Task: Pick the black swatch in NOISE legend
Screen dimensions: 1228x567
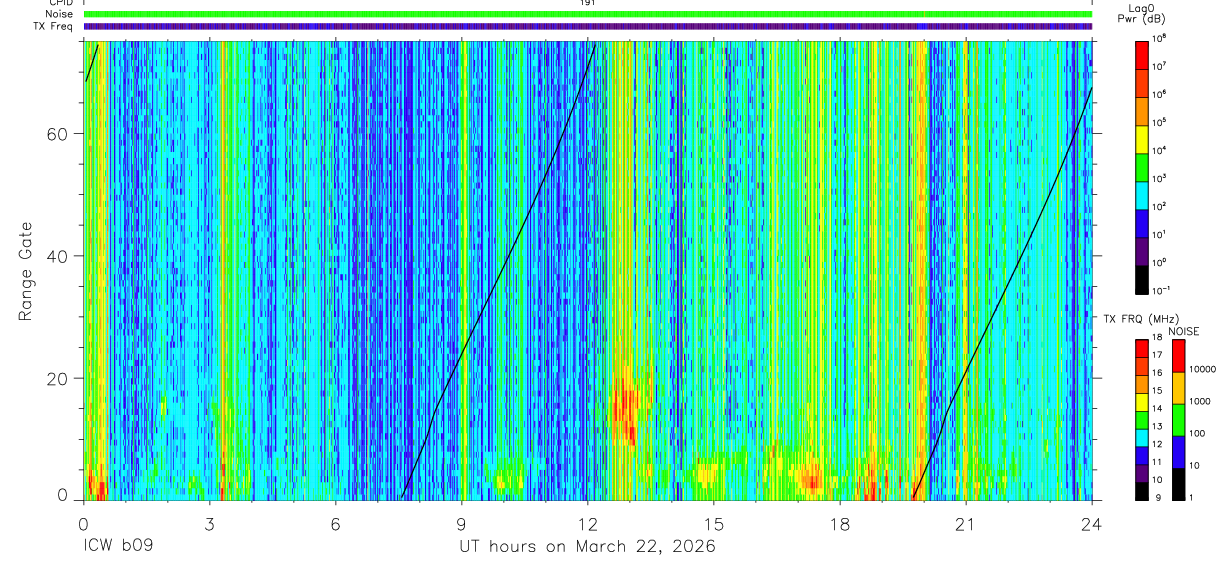Action: pos(1178,484)
